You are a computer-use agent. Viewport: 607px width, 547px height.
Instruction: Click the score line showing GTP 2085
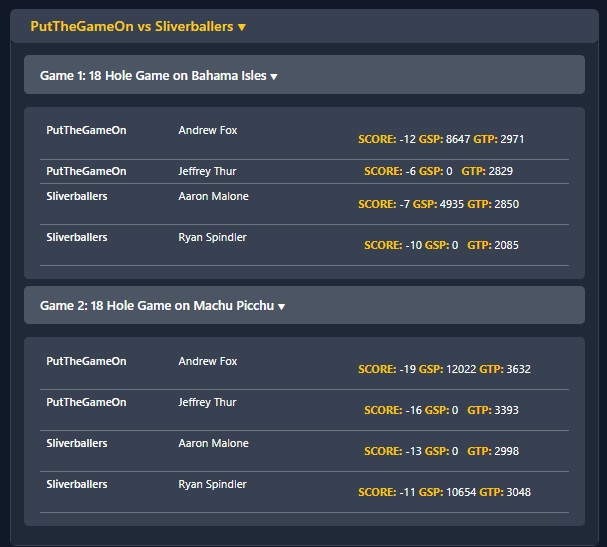441,245
